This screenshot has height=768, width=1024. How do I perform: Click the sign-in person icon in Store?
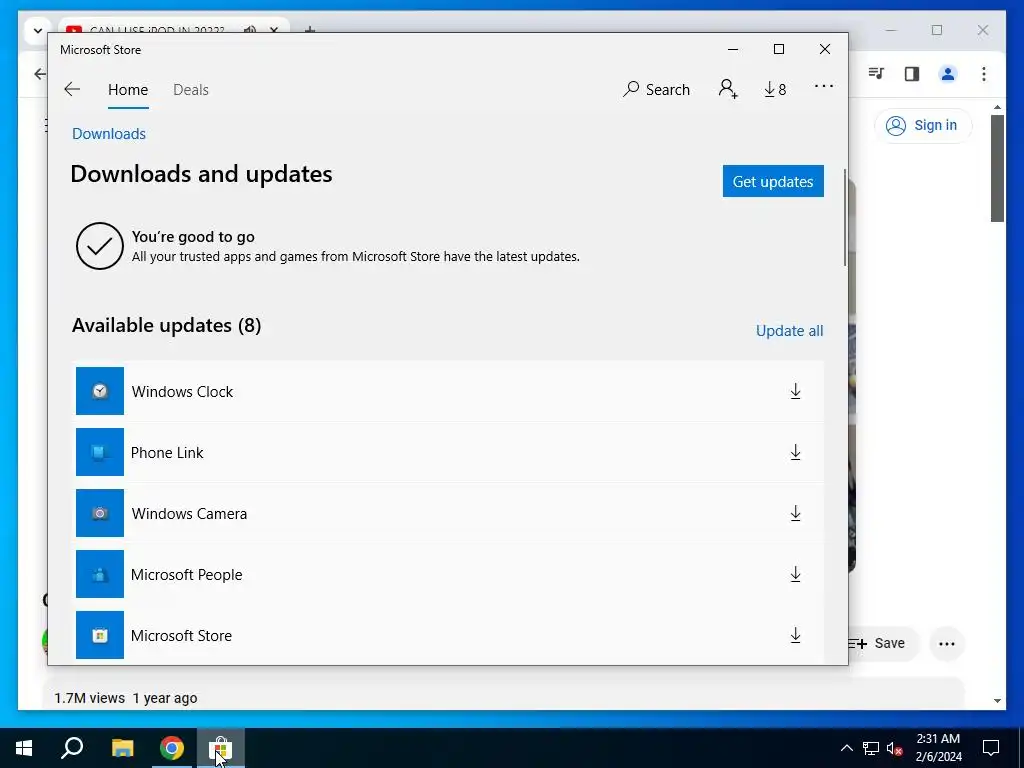click(x=728, y=89)
